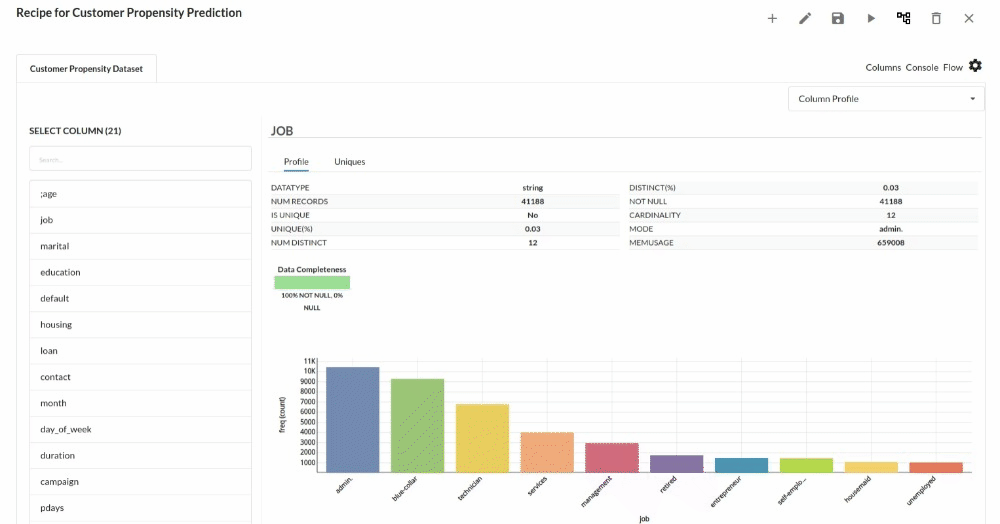Select the Profile tab
The width and height of the screenshot is (1000, 524).
click(296, 162)
